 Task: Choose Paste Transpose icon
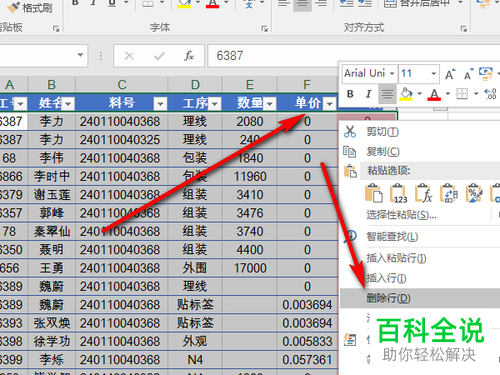click(x=449, y=193)
